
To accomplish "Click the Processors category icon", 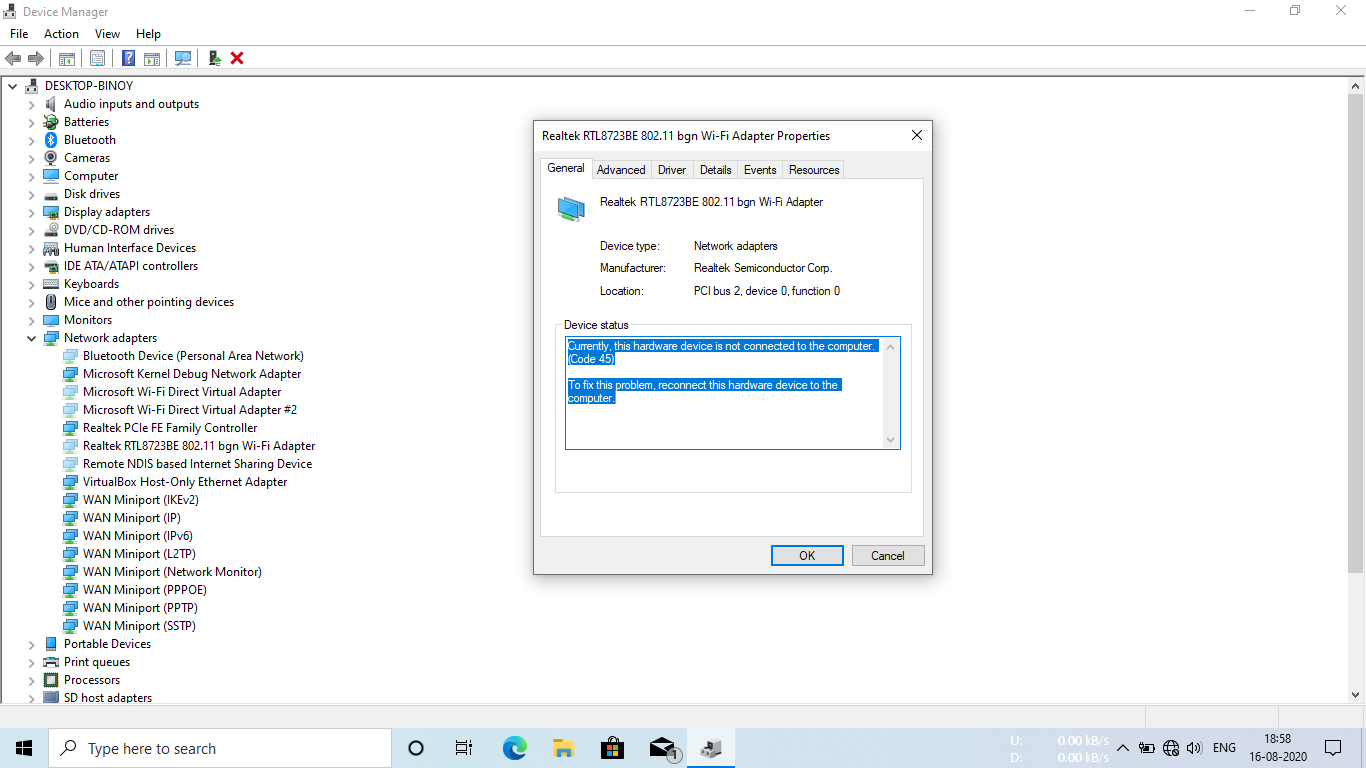I will (51, 680).
